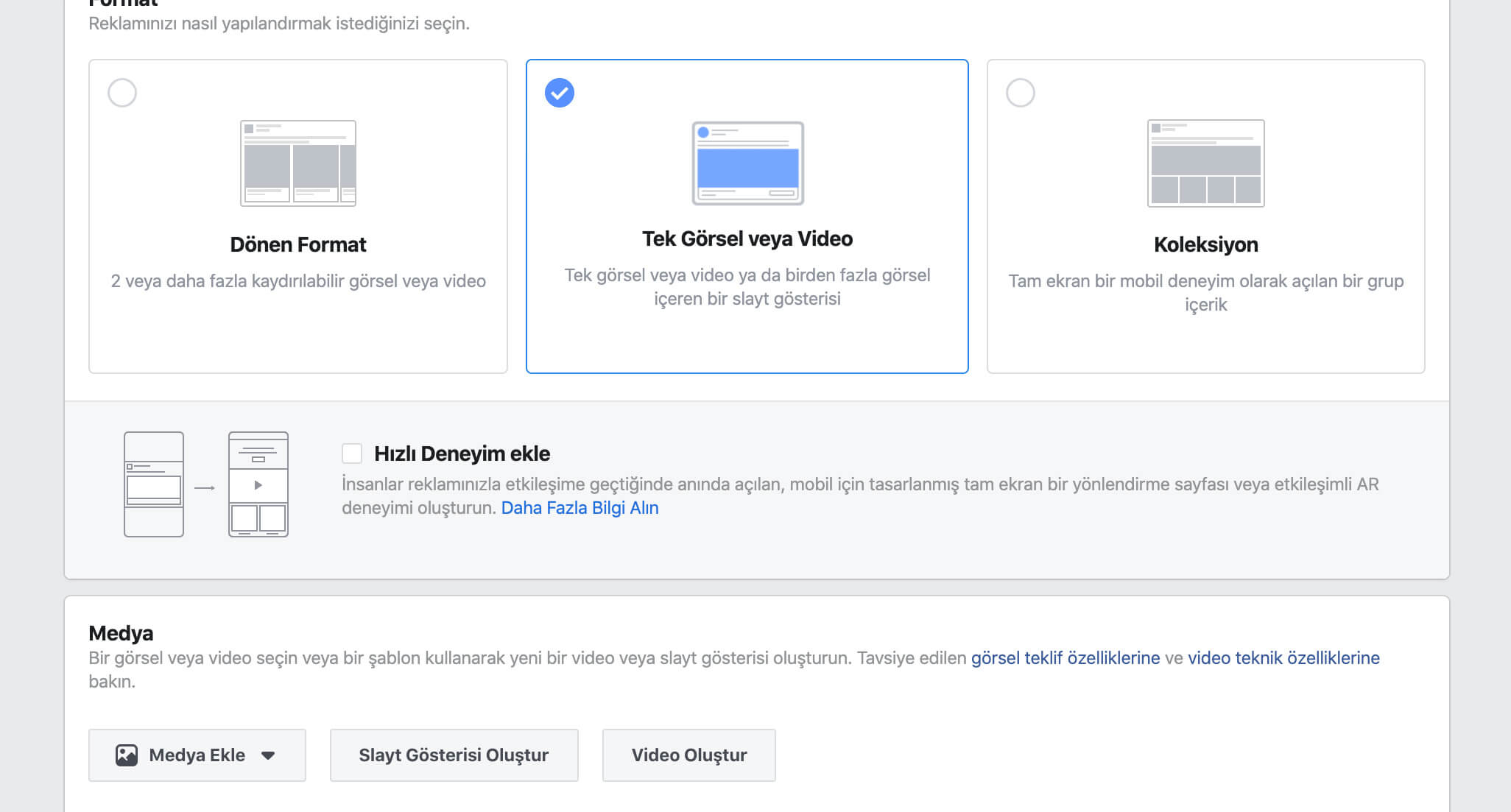1511x812 pixels.
Task: Expand the Medya Ekle dropdown arrow
Action: (x=268, y=755)
